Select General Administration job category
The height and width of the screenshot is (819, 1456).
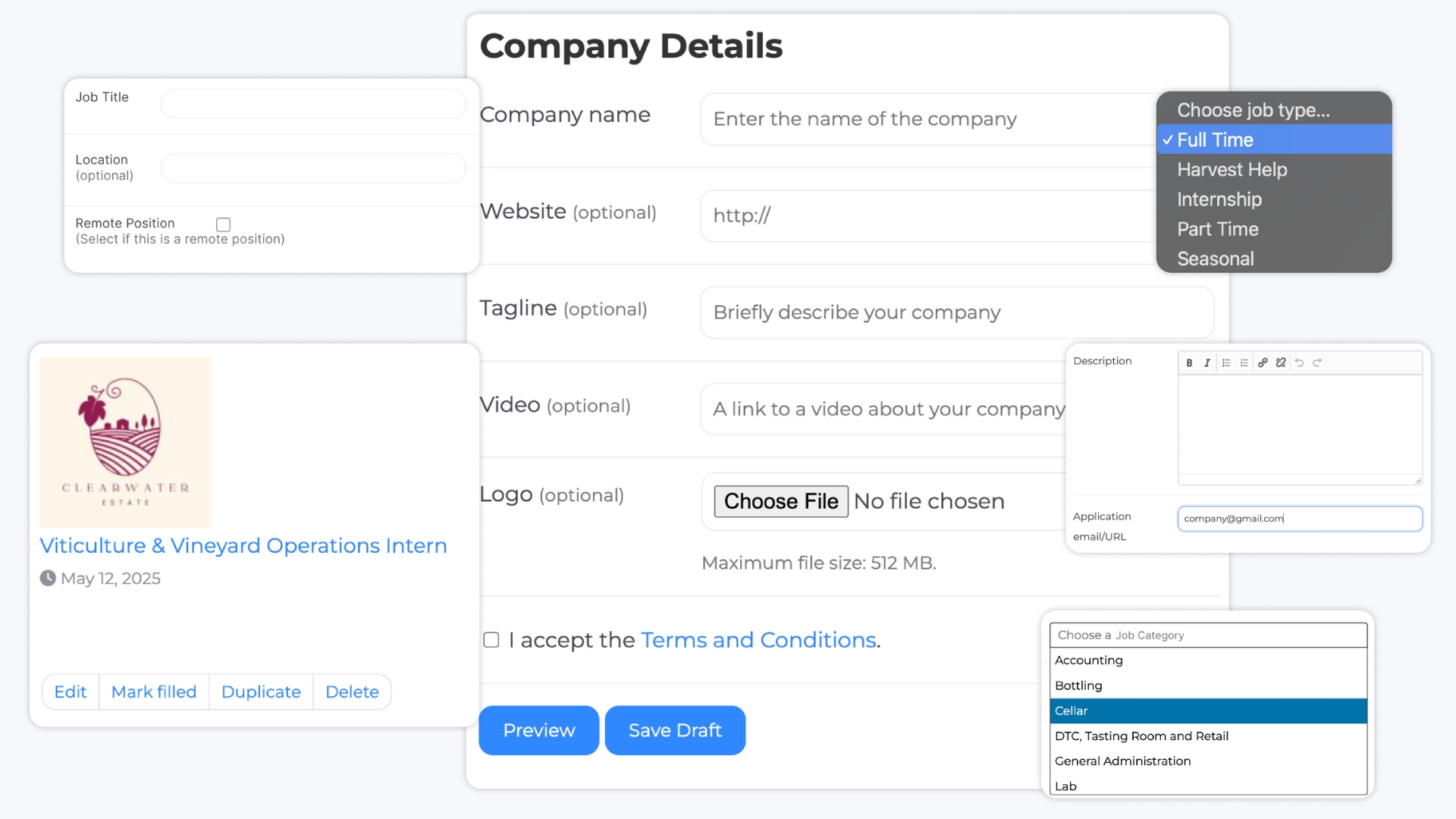[x=1122, y=761]
